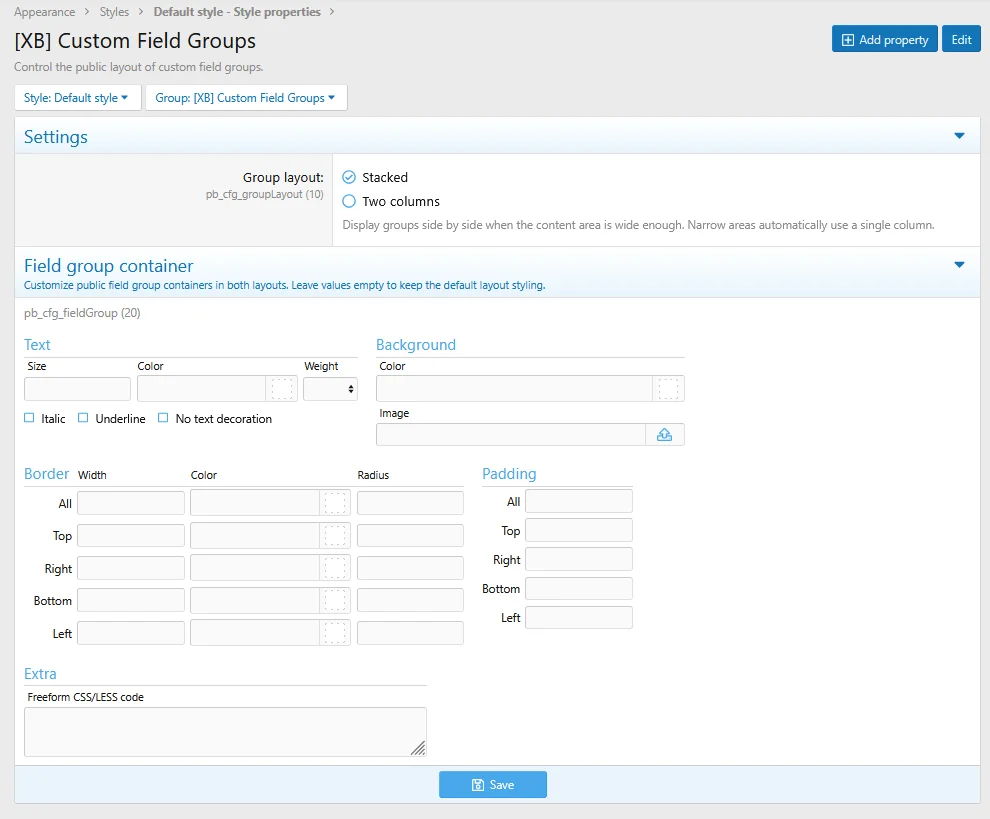This screenshot has height=819, width=990.
Task: Check the No text decoration box
Action: pos(163,418)
